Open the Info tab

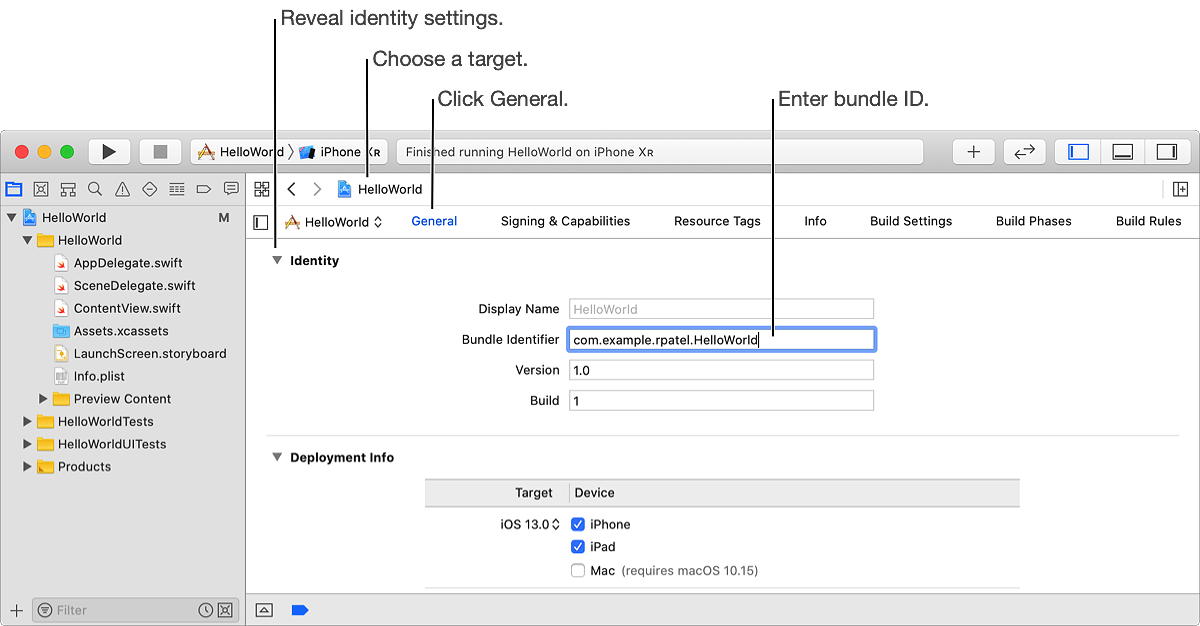(815, 221)
